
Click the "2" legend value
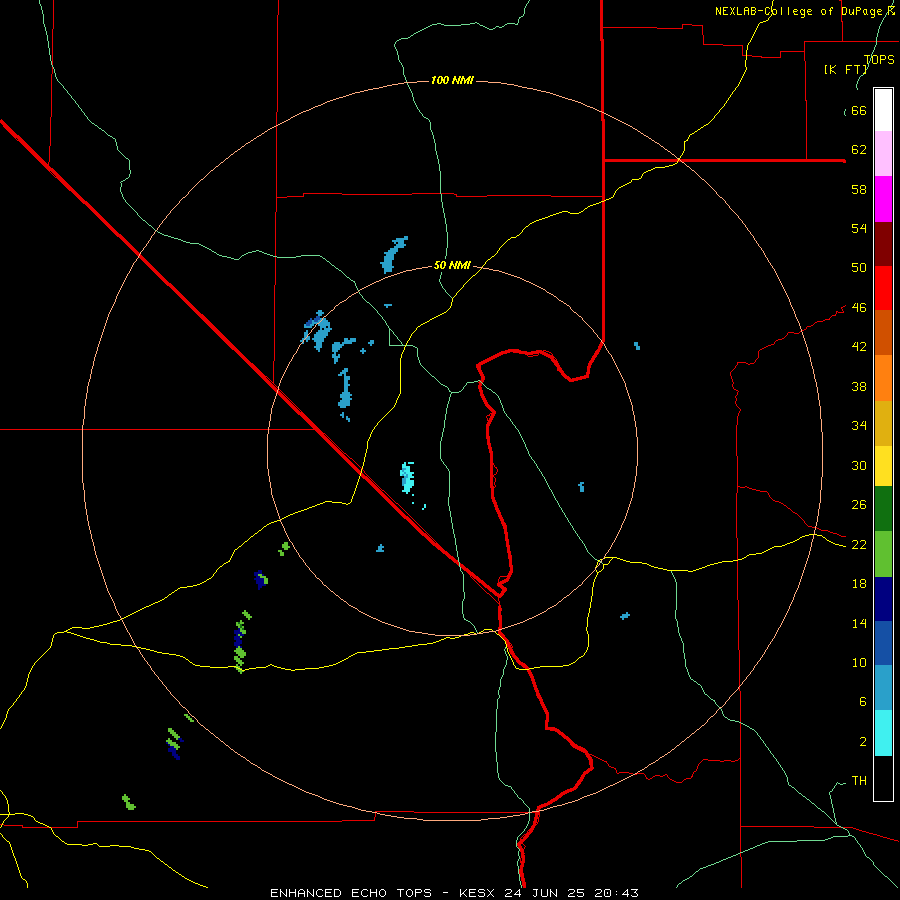point(863,741)
